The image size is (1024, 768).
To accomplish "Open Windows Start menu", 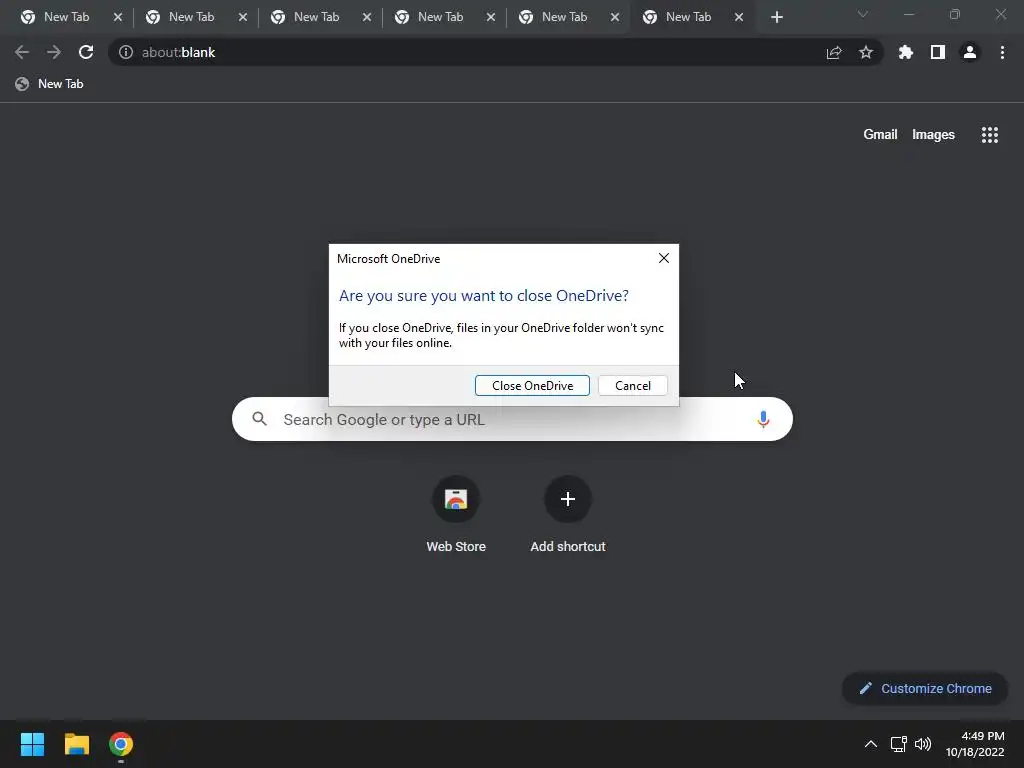I will pyautogui.click(x=32, y=744).
